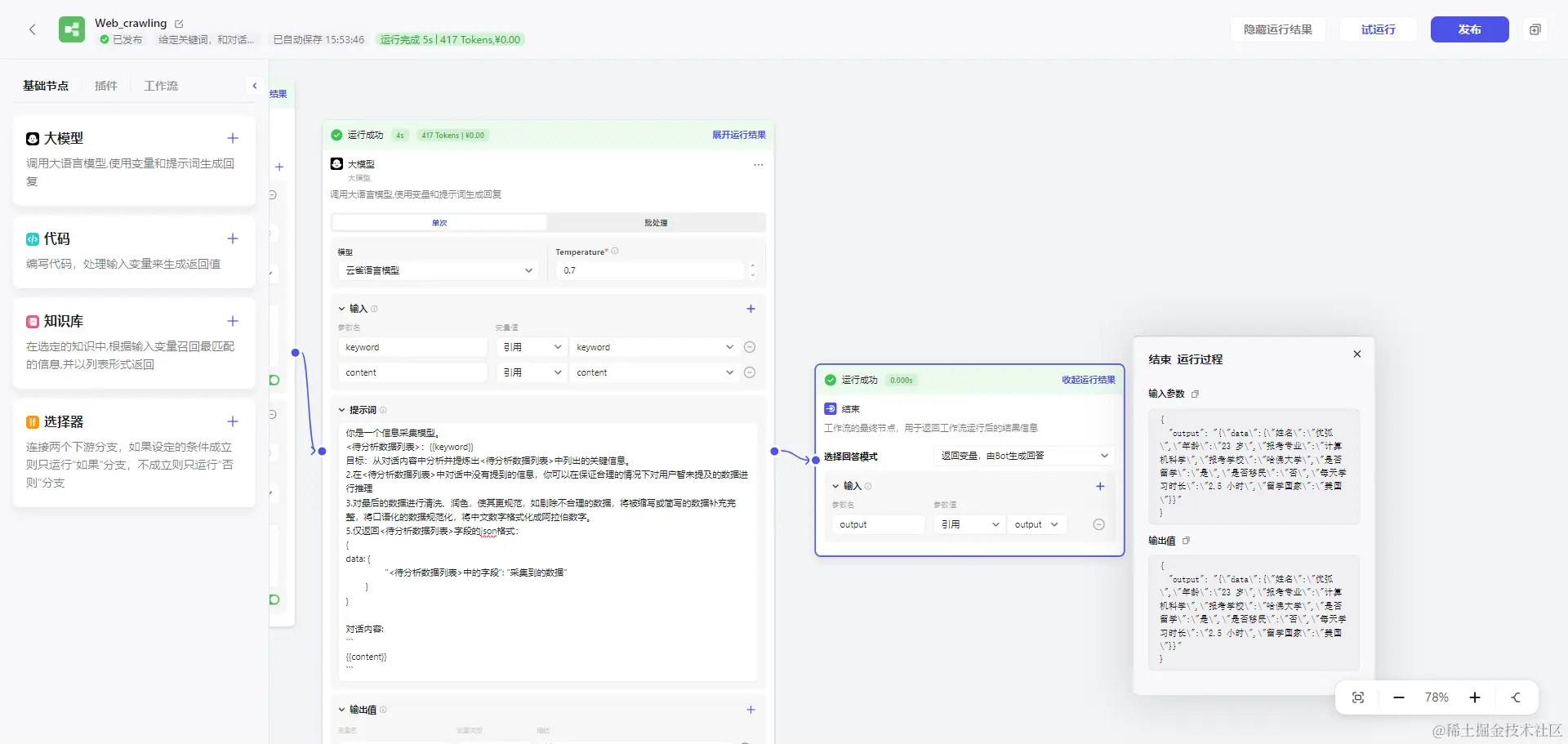The height and width of the screenshot is (744, 1568).
Task: Fit canvas to view icon
Action: tap(1358, 697)
